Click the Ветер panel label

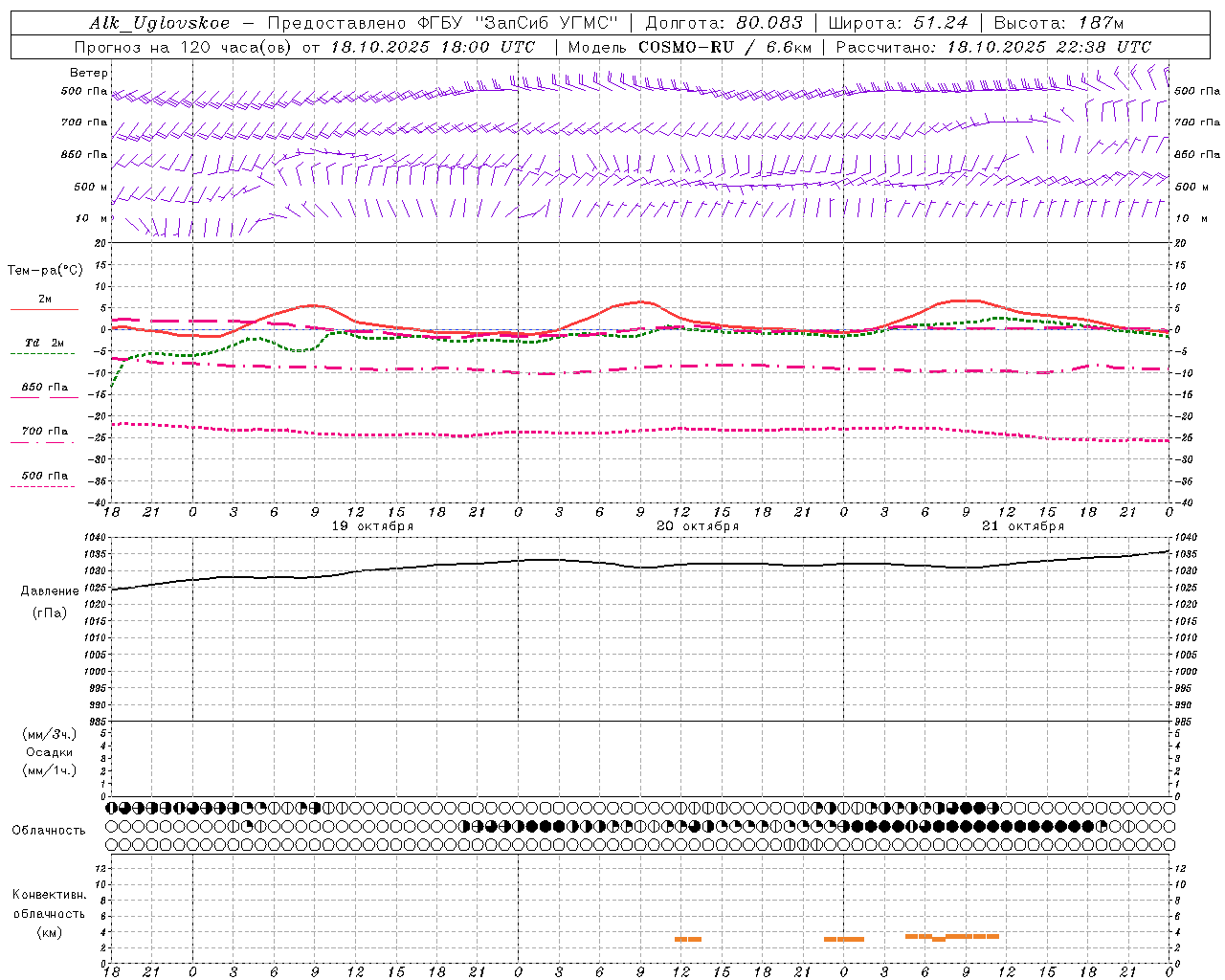[x=89, y=73]
